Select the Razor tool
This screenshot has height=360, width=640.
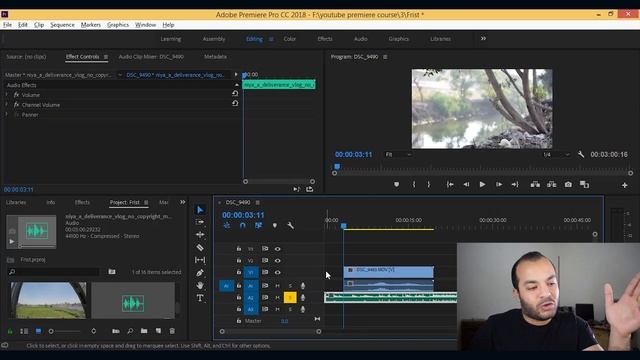click(200, 247)
